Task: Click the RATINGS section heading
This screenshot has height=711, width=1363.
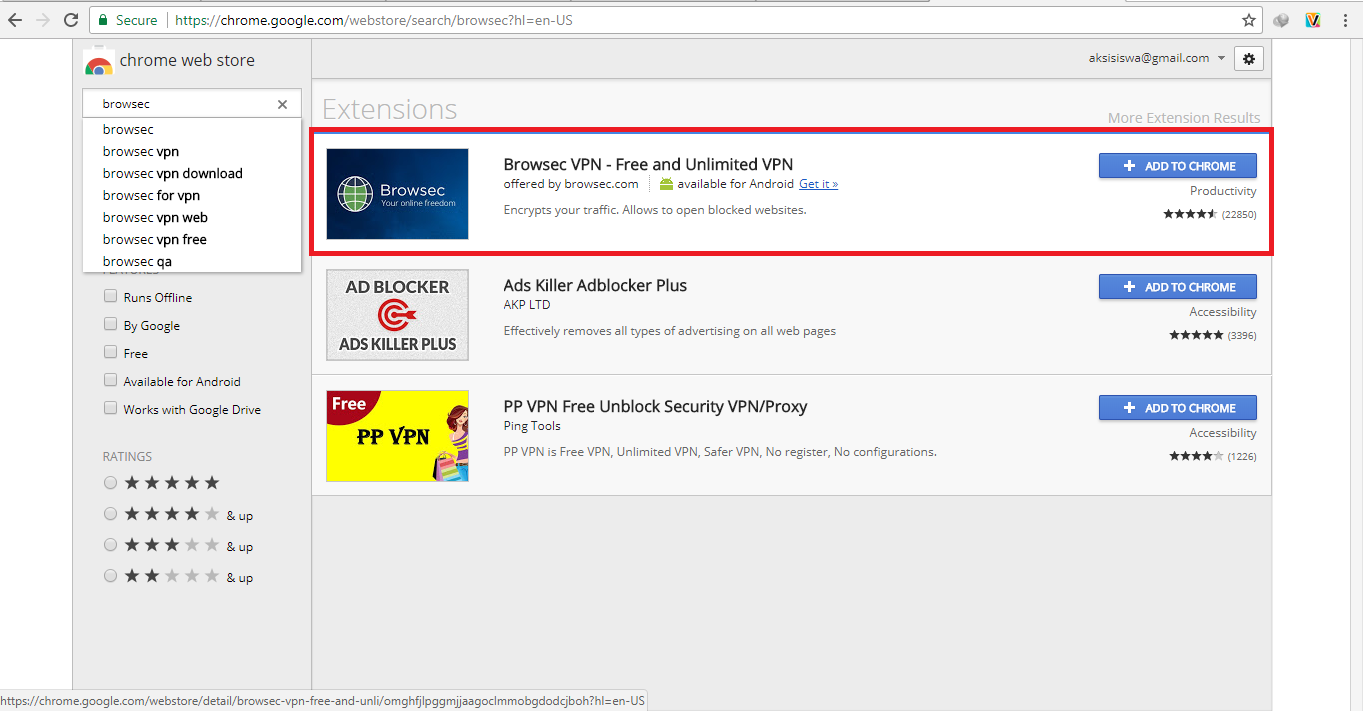Action: click(x=127, y=457)
